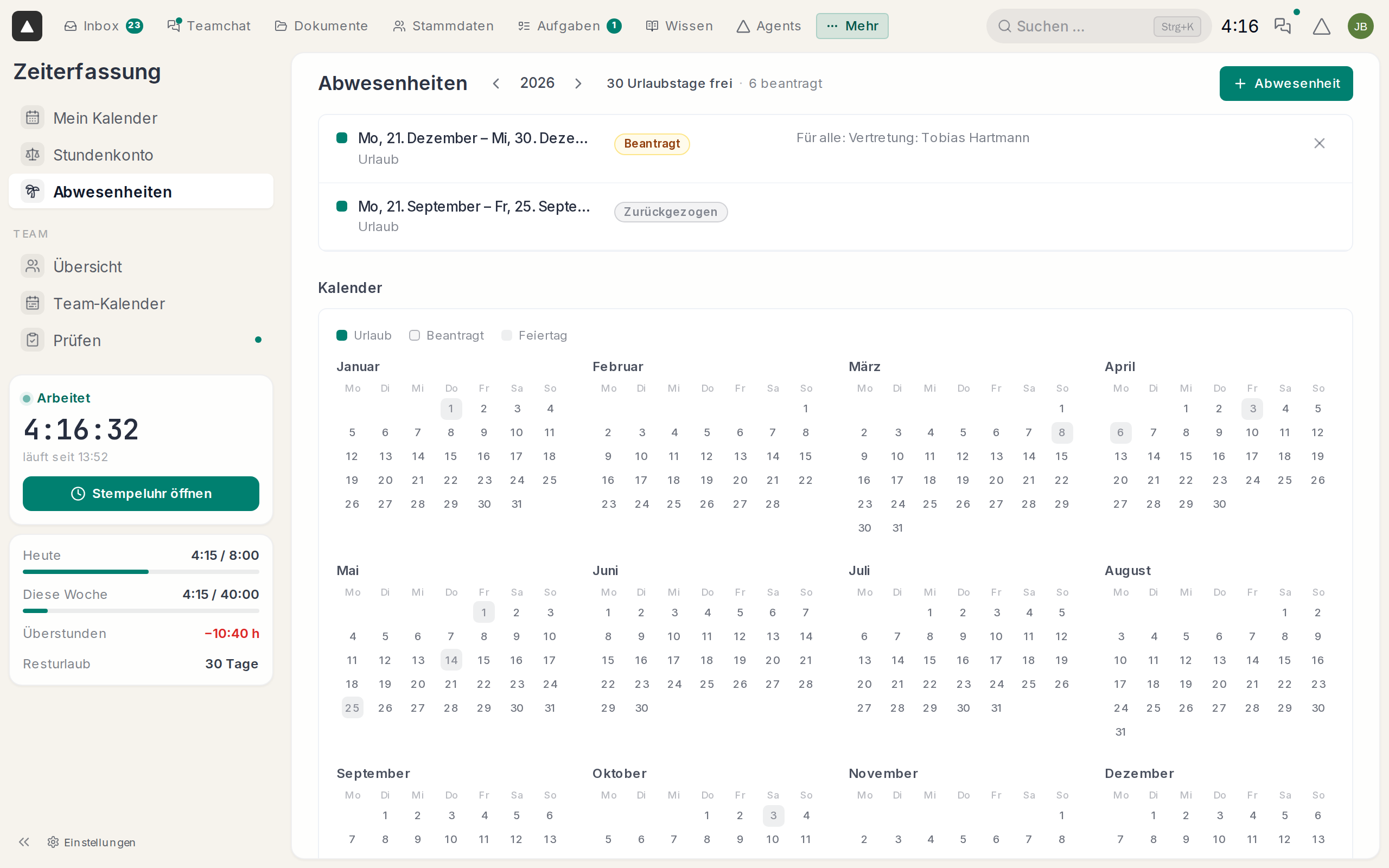Open Stammdaten section
This screenshot has width=1389, height=868.
[443, 26]
